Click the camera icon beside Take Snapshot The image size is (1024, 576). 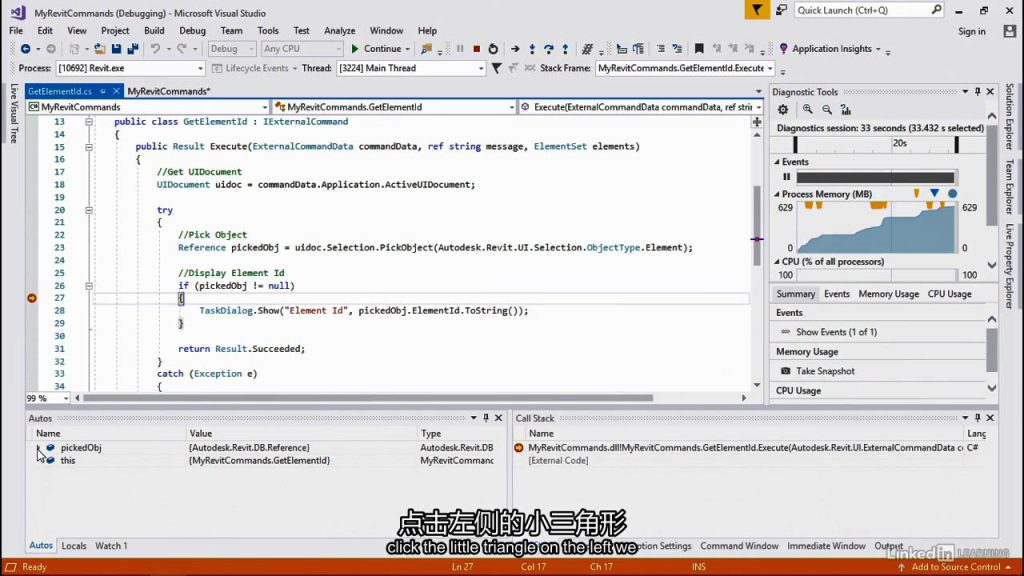coord(786,371)
